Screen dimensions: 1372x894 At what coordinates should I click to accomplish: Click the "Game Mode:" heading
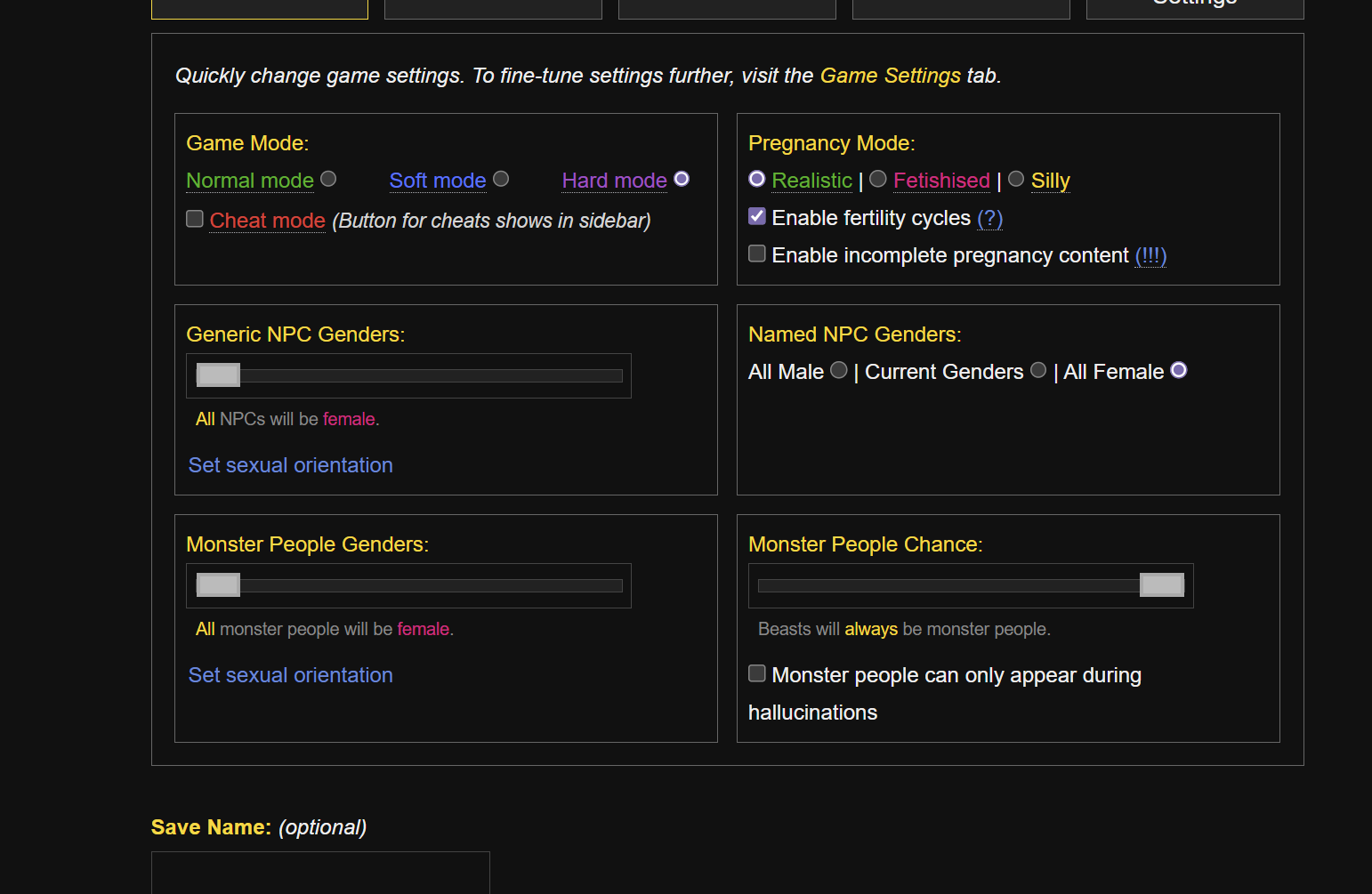pyautogui.click(x=247, y=143)
